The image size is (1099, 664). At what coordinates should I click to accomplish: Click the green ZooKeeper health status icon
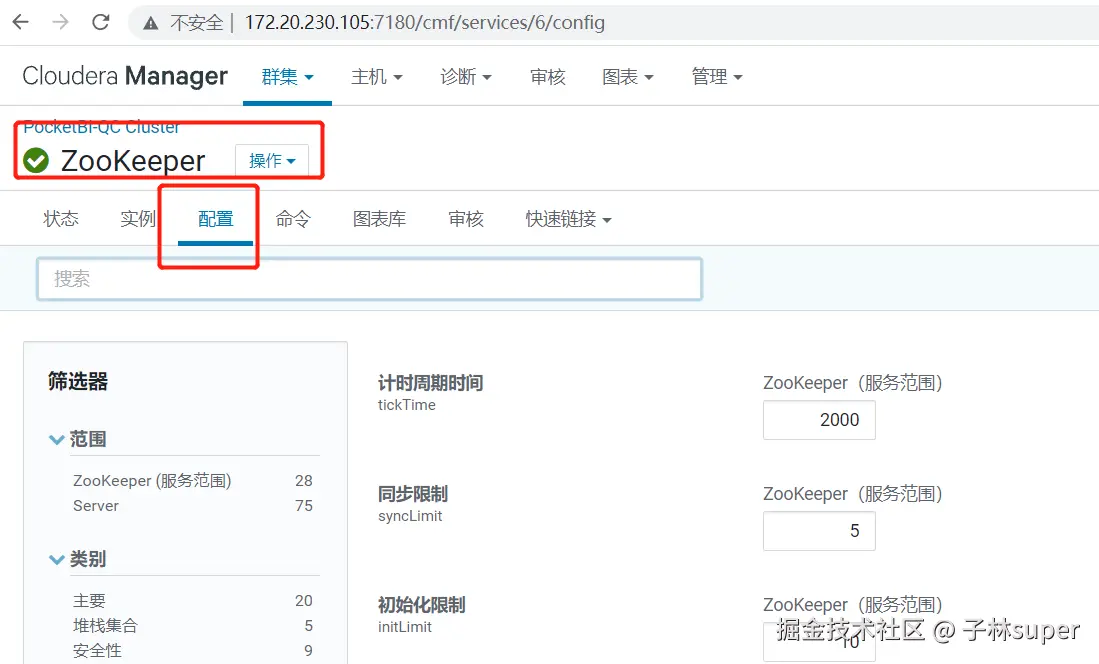tap(36, 161)
